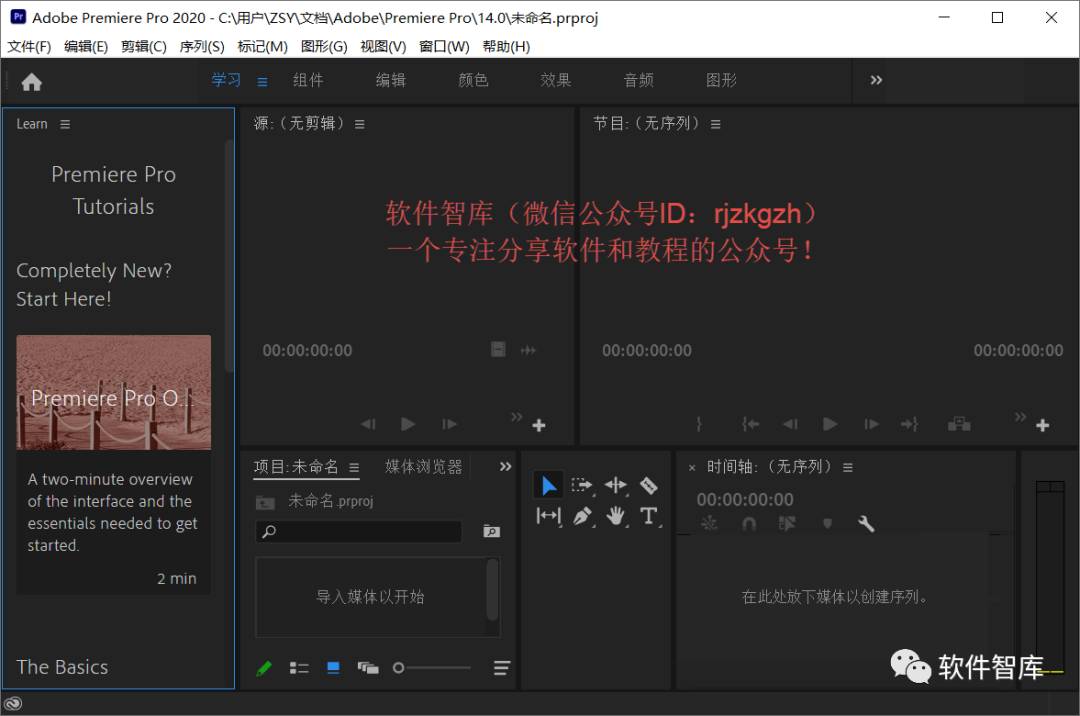Toggle linked selection in timeline
Screen dimensions: 1080x716
coord(787,524)
